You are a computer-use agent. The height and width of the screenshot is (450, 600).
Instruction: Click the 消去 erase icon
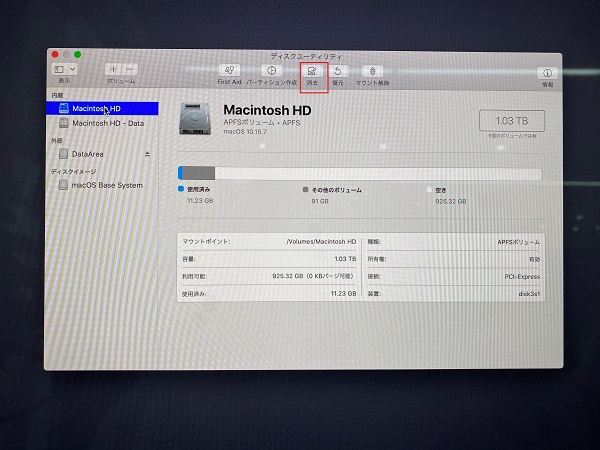312,71
